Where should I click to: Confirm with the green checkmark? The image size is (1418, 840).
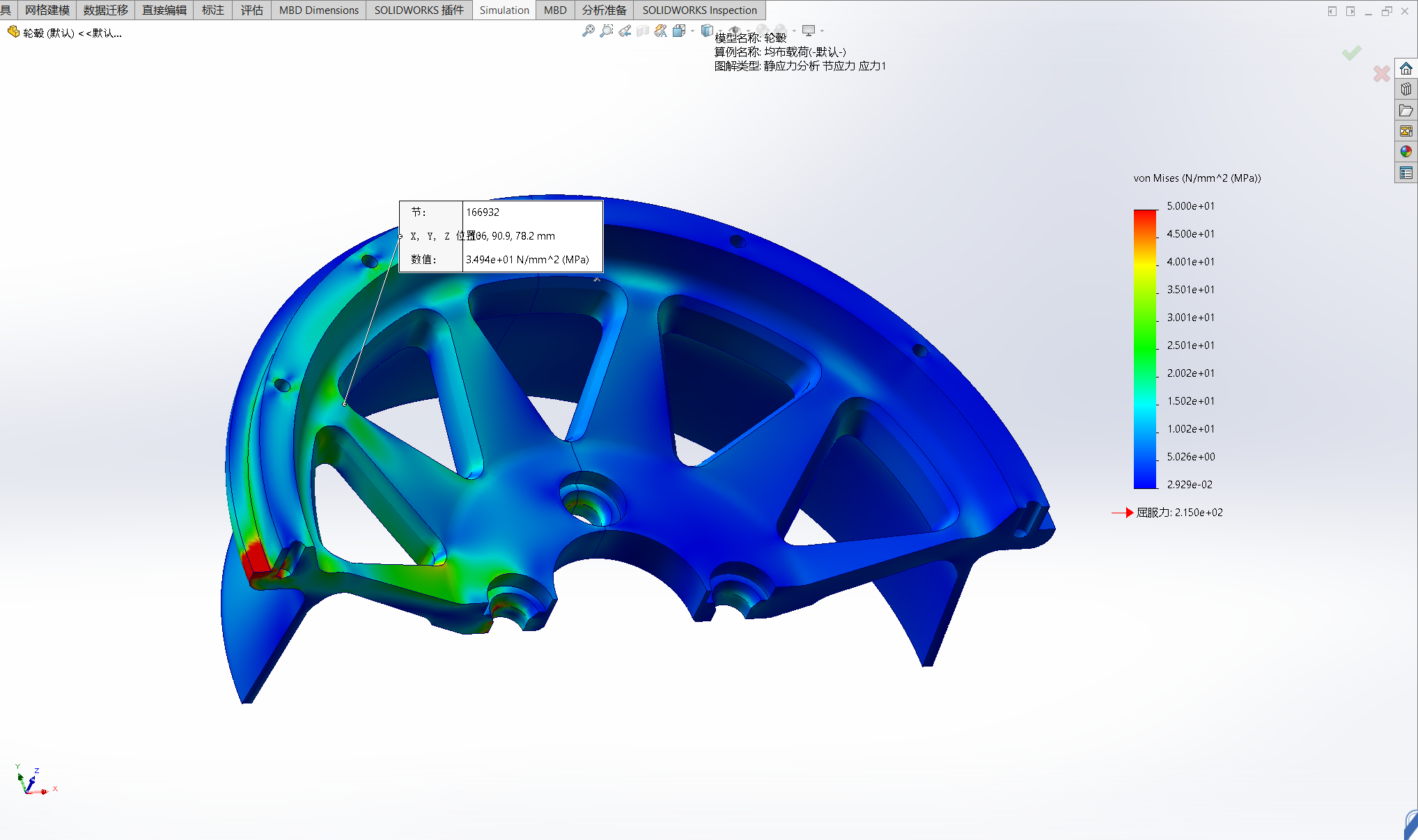click(1351, 53)
